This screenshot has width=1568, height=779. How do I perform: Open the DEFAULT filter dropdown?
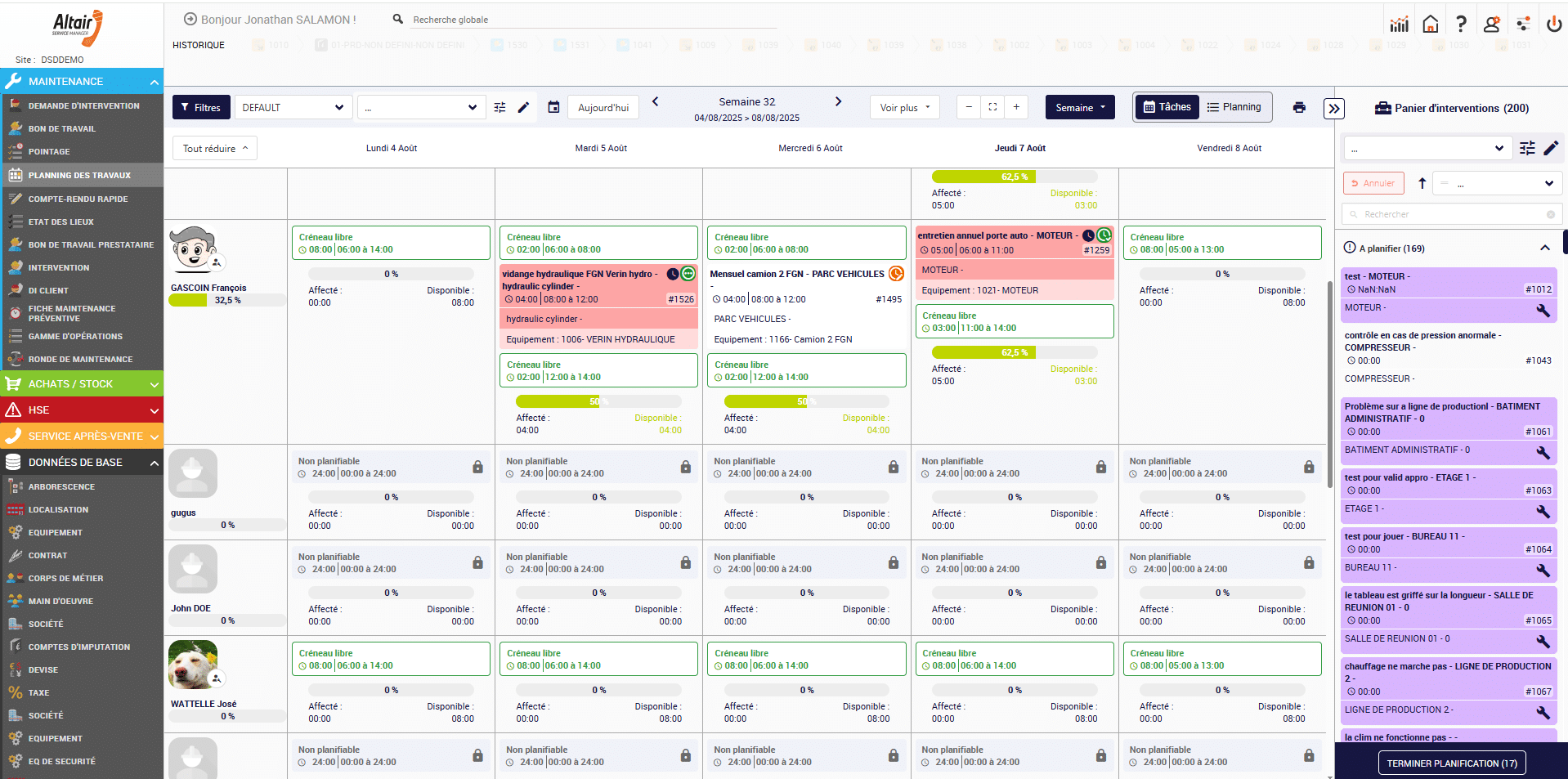293,107
